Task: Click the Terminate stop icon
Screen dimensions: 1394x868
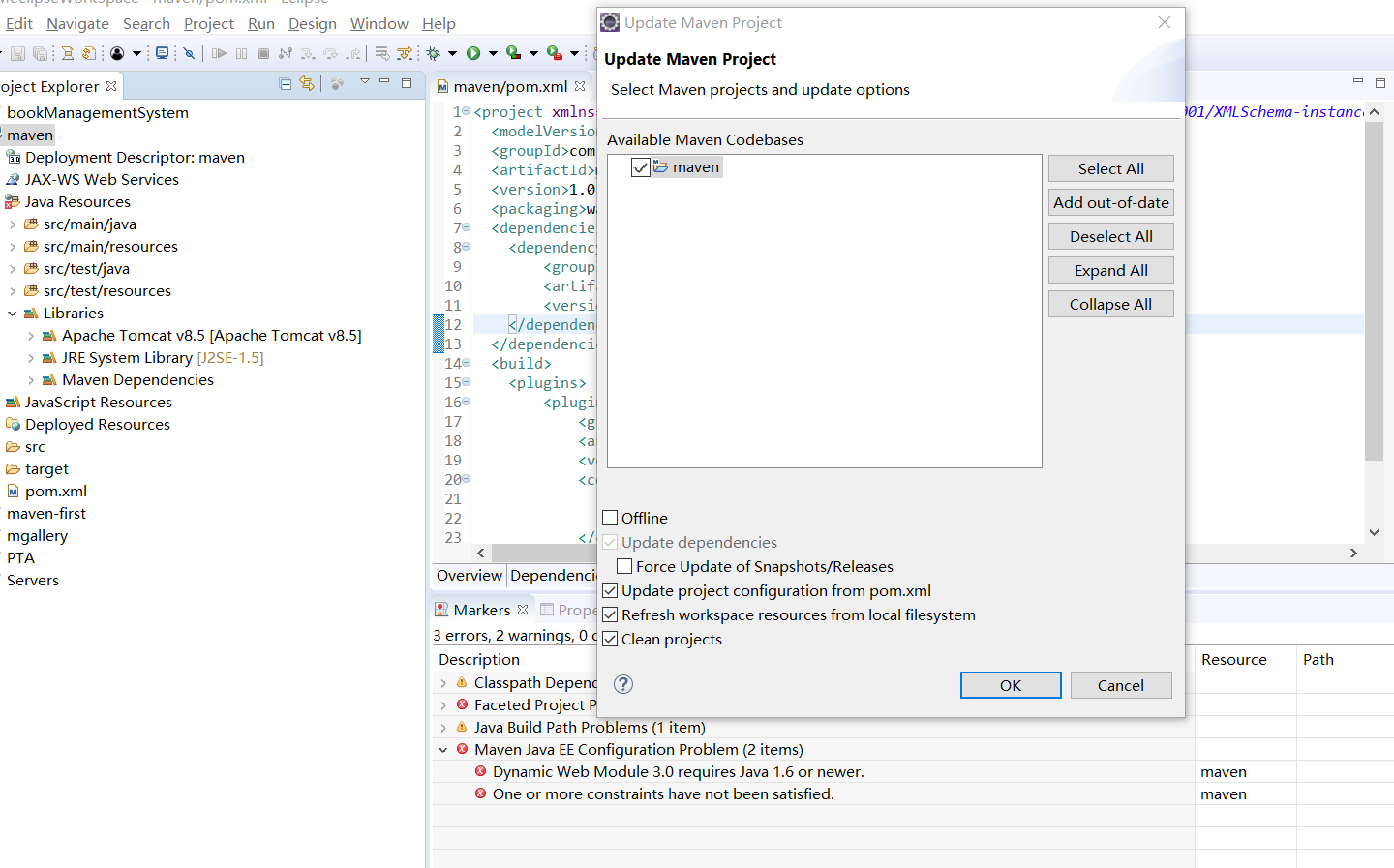Action: (263, 54)
